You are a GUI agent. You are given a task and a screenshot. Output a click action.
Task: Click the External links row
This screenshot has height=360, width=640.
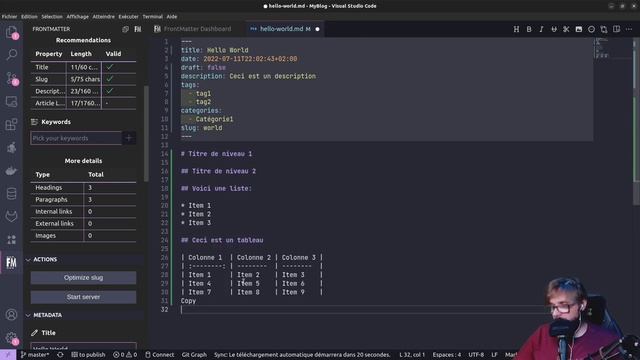tap(83, 223)
